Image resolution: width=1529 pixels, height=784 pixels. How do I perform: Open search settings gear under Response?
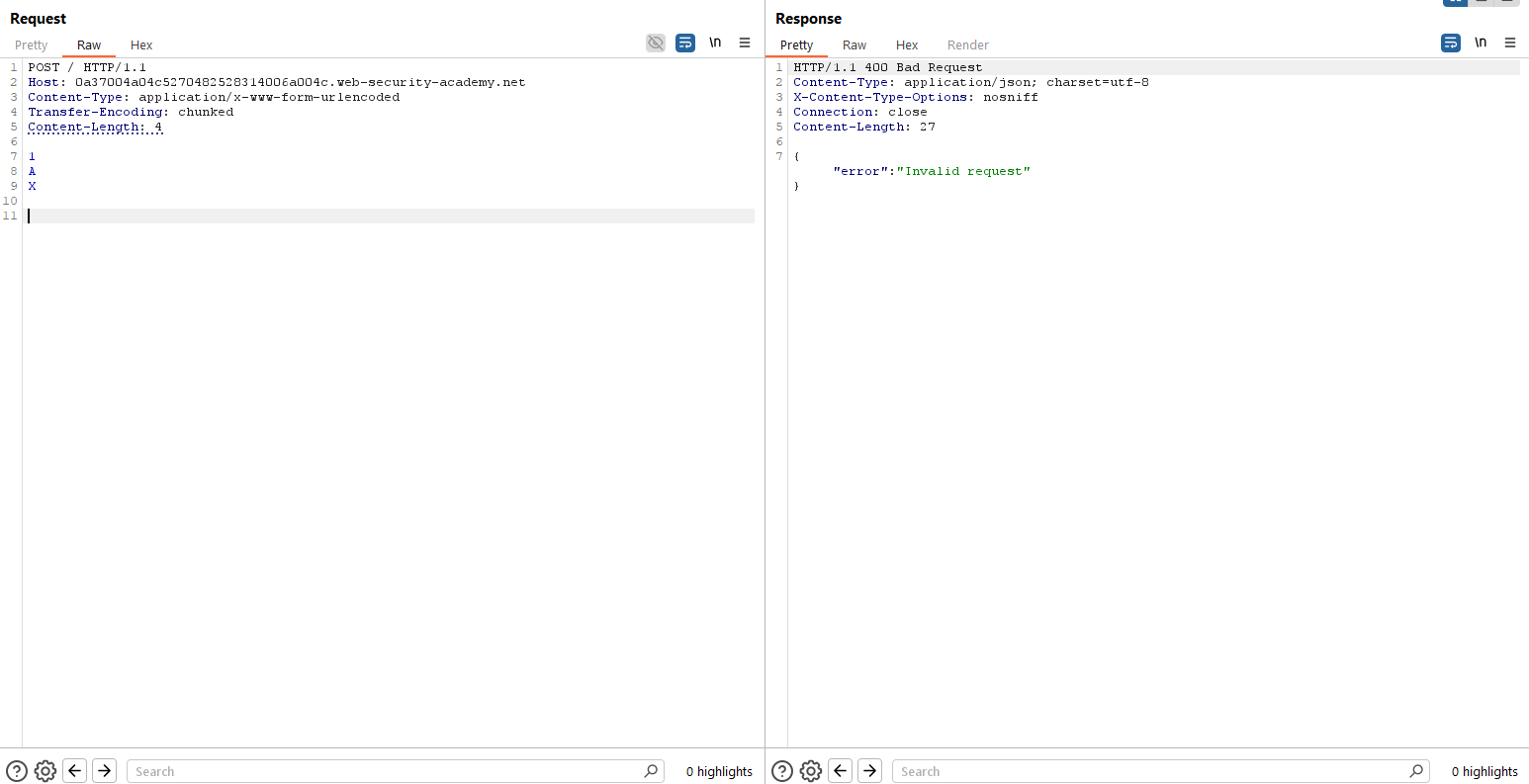coord(811,771)
